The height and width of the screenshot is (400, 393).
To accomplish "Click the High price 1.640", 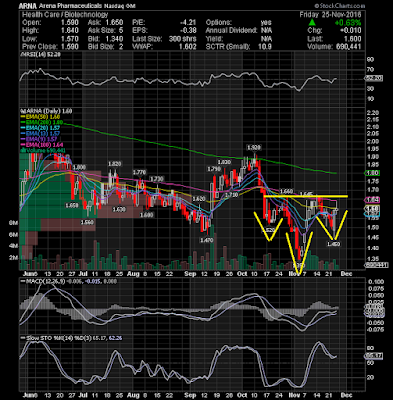I will coord(70,31).
